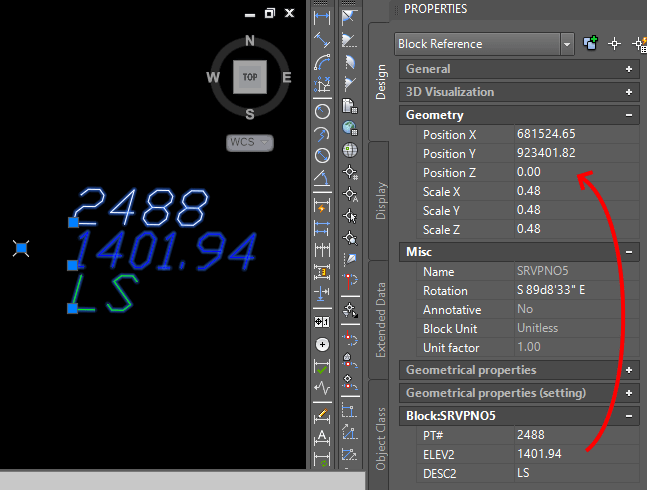Click the point with letter A icon
The image size is (647, 490).
click(350, 194)
